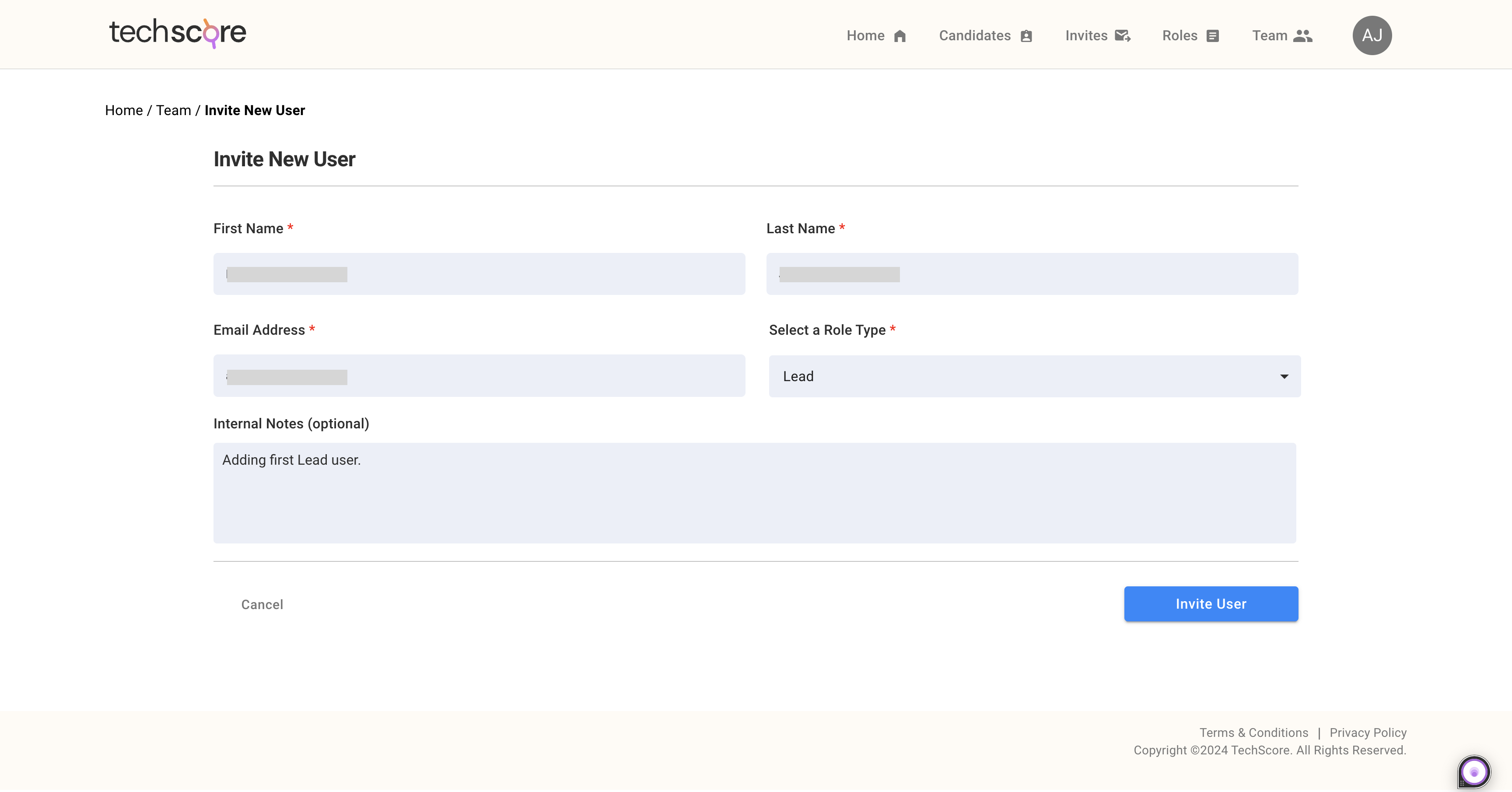This screenshot has height=792, width=1512.
Task: Click the Roles document icon
Action: (1213, 36)
